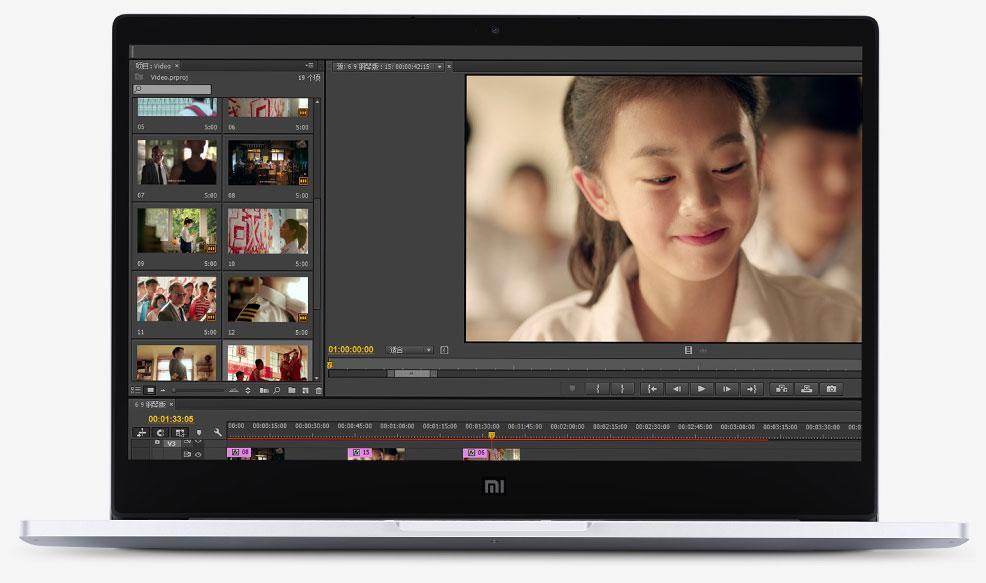986x583 pixels.
Task: Select clip 09 thumbnail in Project panel
Action: [x=177, y=230]
